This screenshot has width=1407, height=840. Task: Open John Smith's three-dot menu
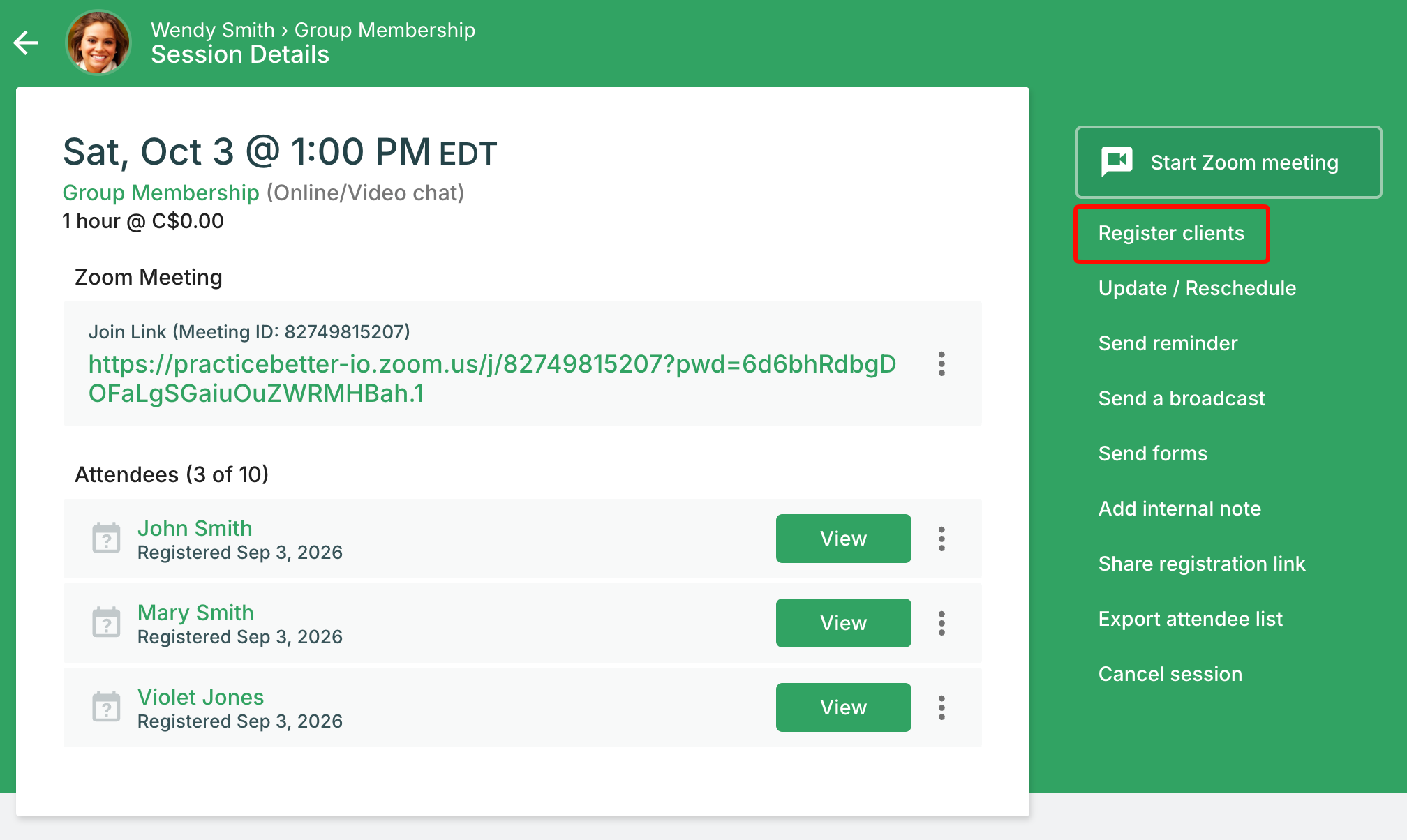coord(941,539)
